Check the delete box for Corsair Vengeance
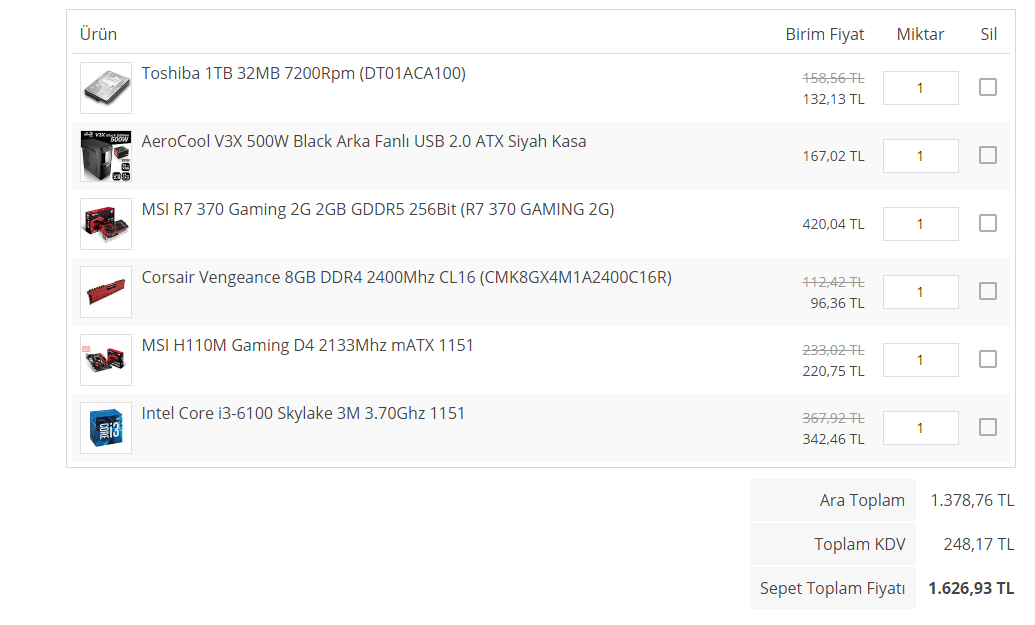1035x625 pixels. click(987, 291)
